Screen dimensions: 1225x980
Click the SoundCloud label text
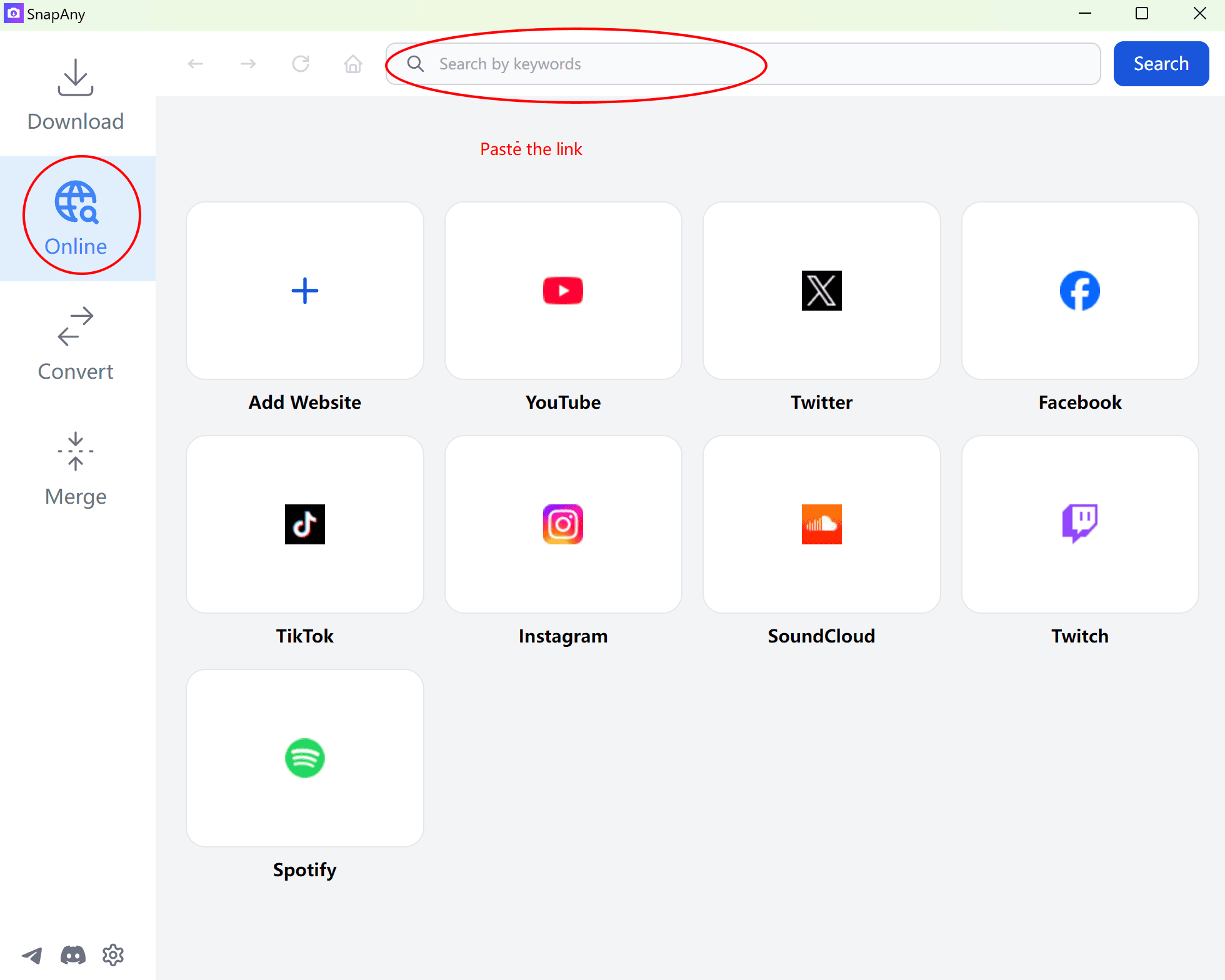coord(822,636)
